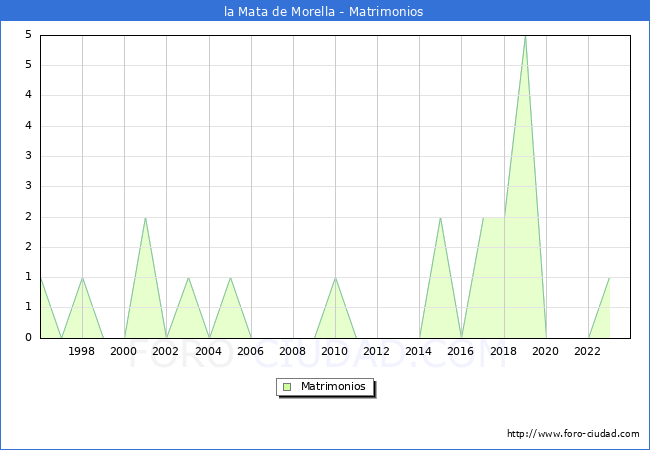Click the 2000 x-axis label
Image resolution: width=650 pixels, height=450 pixels.
[x=124, y=351]
